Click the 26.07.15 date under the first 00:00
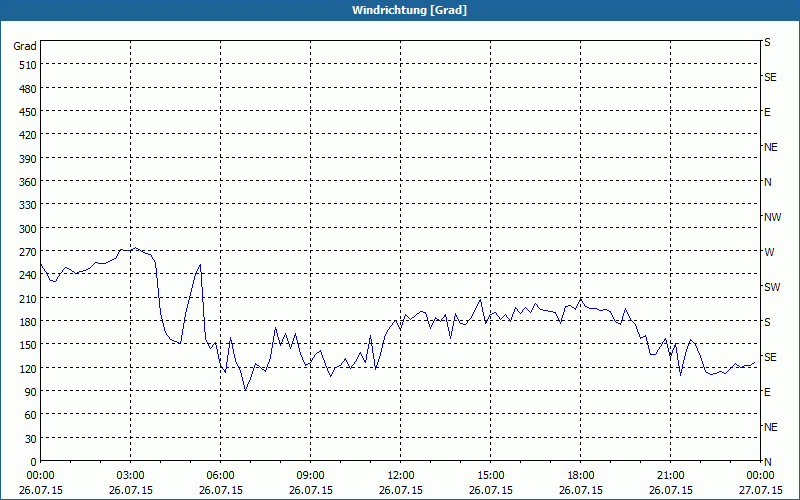This screenshot has height=500, width=800. click(40, 490)
